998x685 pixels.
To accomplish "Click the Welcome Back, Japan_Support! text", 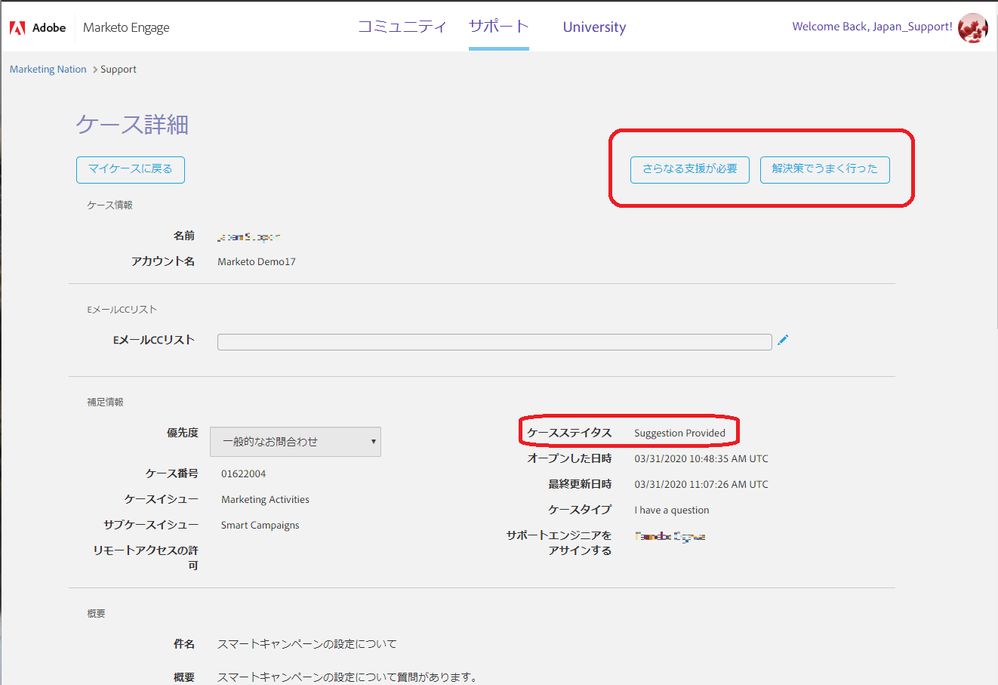I will click(872, 27).
